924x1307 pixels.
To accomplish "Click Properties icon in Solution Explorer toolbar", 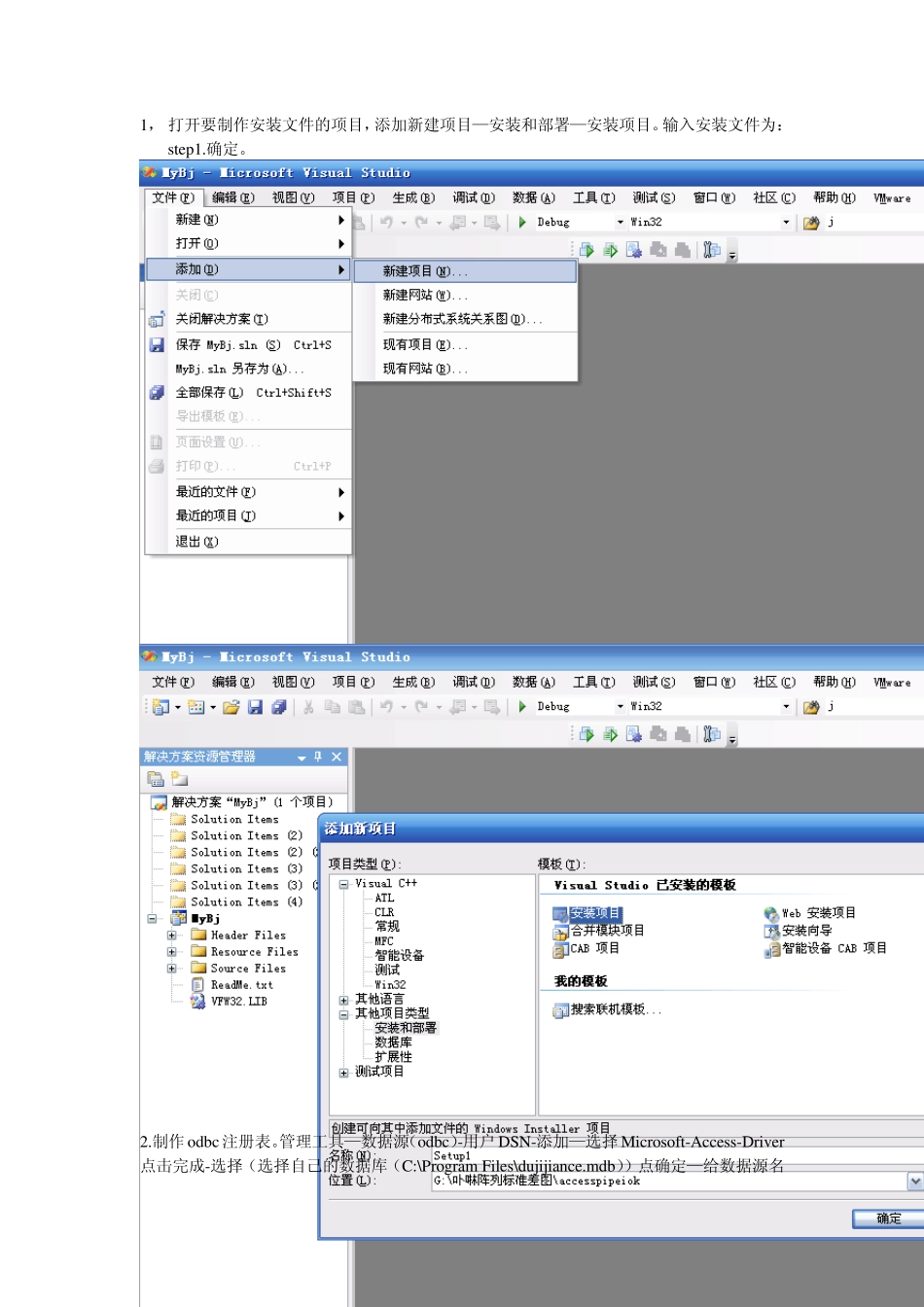I will 156,779.
